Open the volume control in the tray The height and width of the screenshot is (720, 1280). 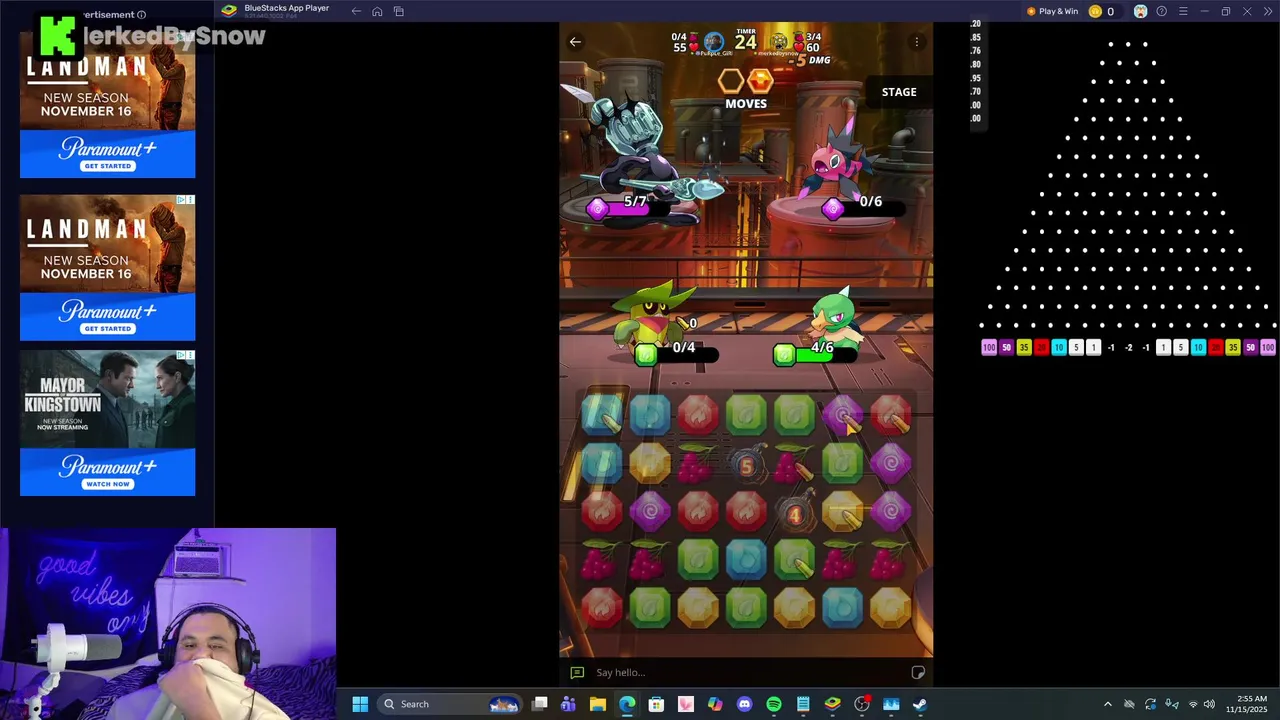(x=1209, y=704)
